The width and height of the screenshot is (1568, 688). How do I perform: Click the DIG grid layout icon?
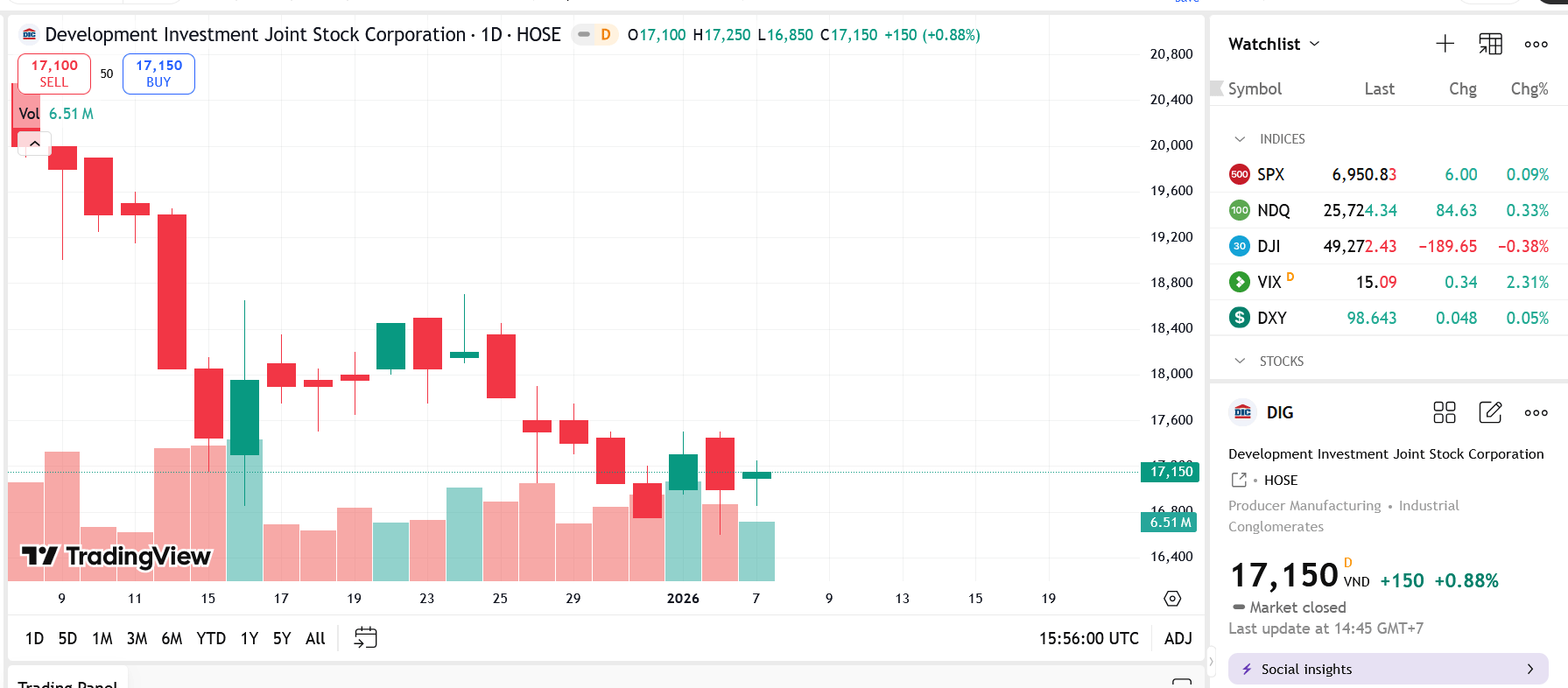[1444, 412]
